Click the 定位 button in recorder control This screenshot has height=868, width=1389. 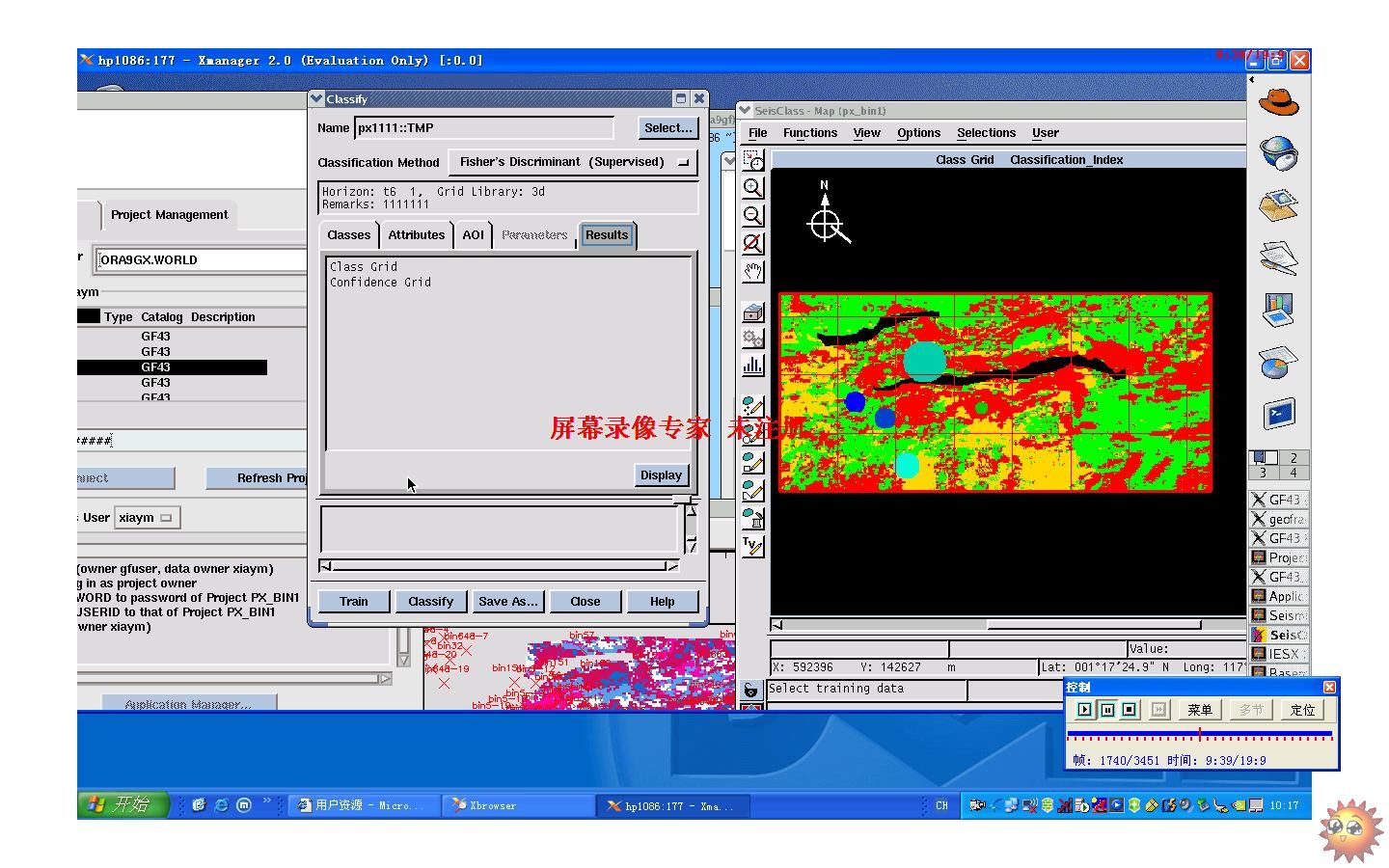pyautogui.click(x=1303, y=710)
